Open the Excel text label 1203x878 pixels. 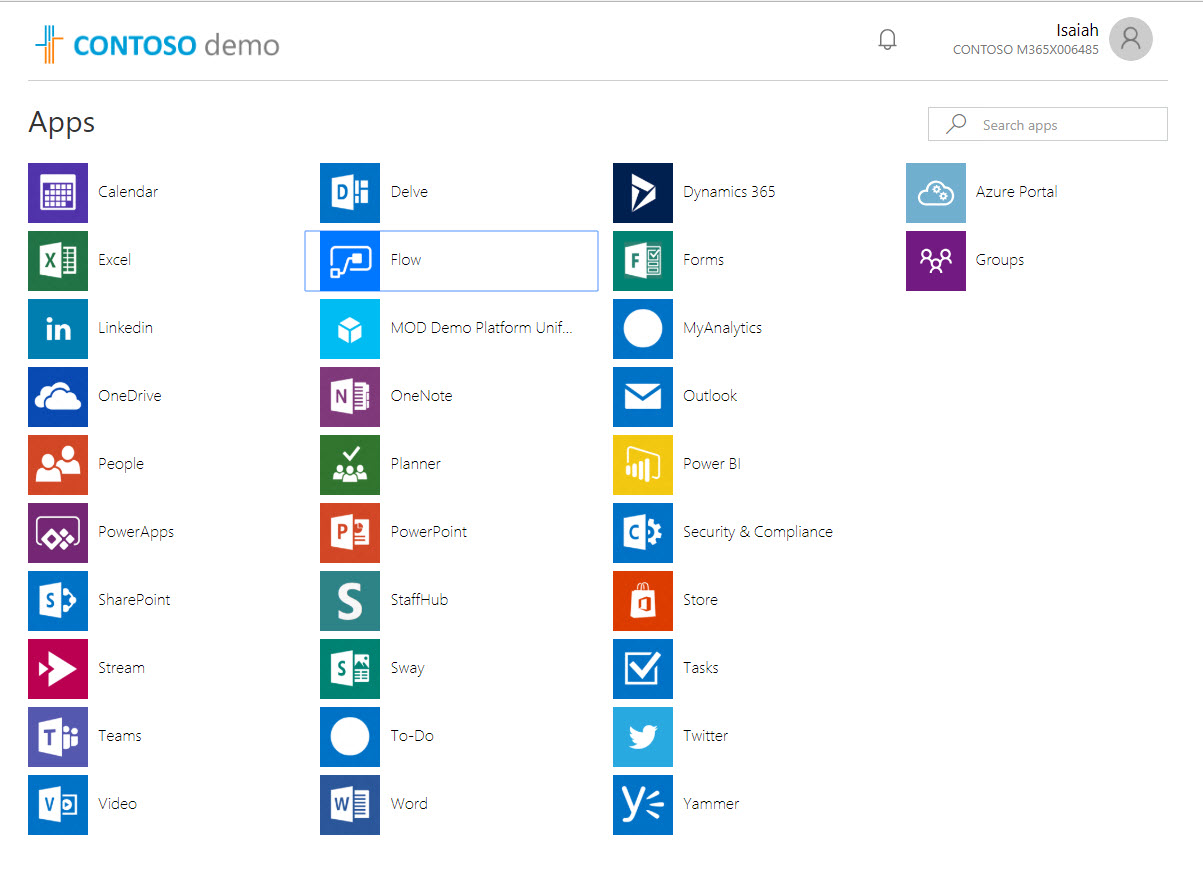tap(114, 260)
